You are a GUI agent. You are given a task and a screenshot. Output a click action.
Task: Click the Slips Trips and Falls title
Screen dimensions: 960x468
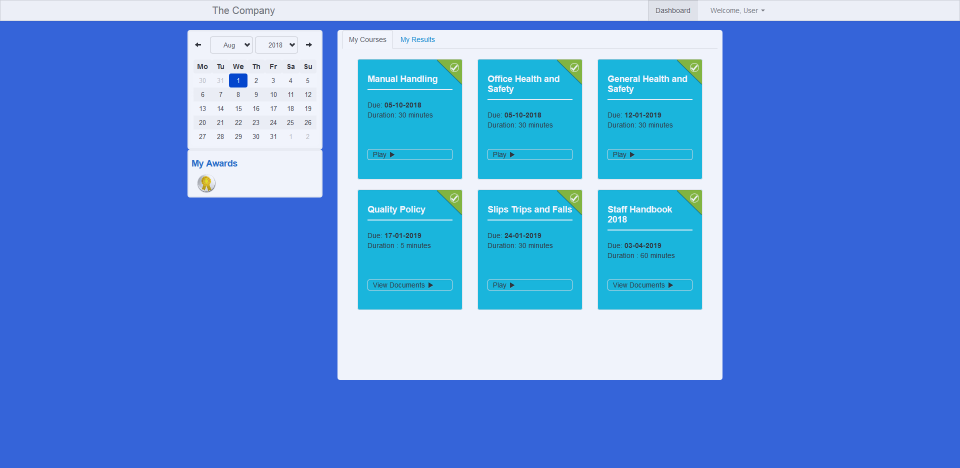coord(530,209)
